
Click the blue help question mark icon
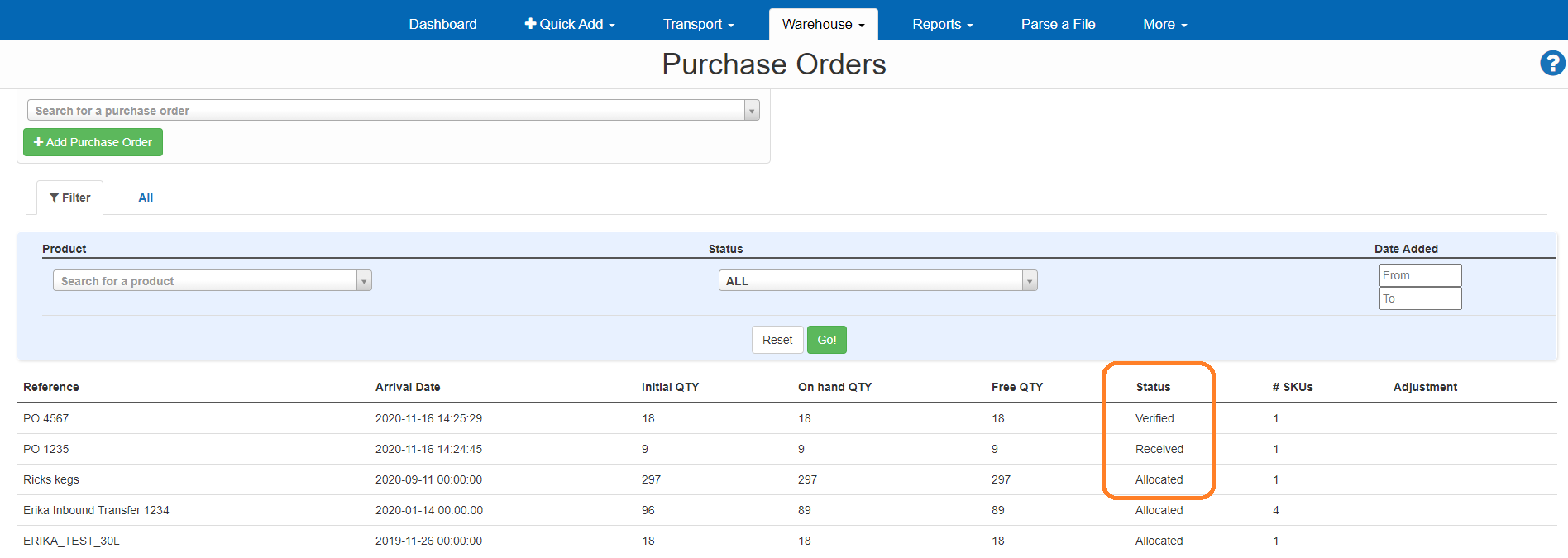[1551, 63]
